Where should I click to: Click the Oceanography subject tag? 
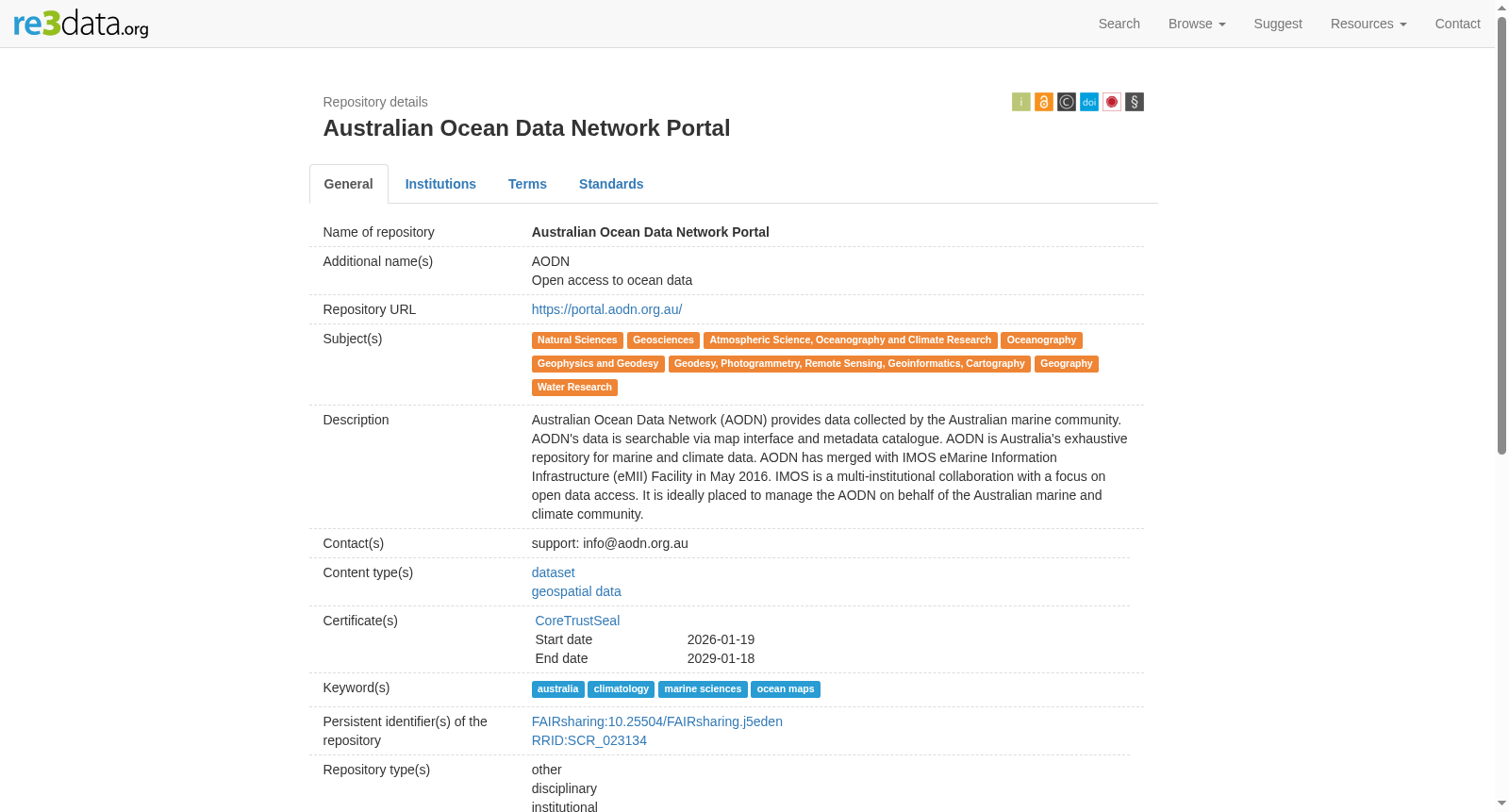1041,340
